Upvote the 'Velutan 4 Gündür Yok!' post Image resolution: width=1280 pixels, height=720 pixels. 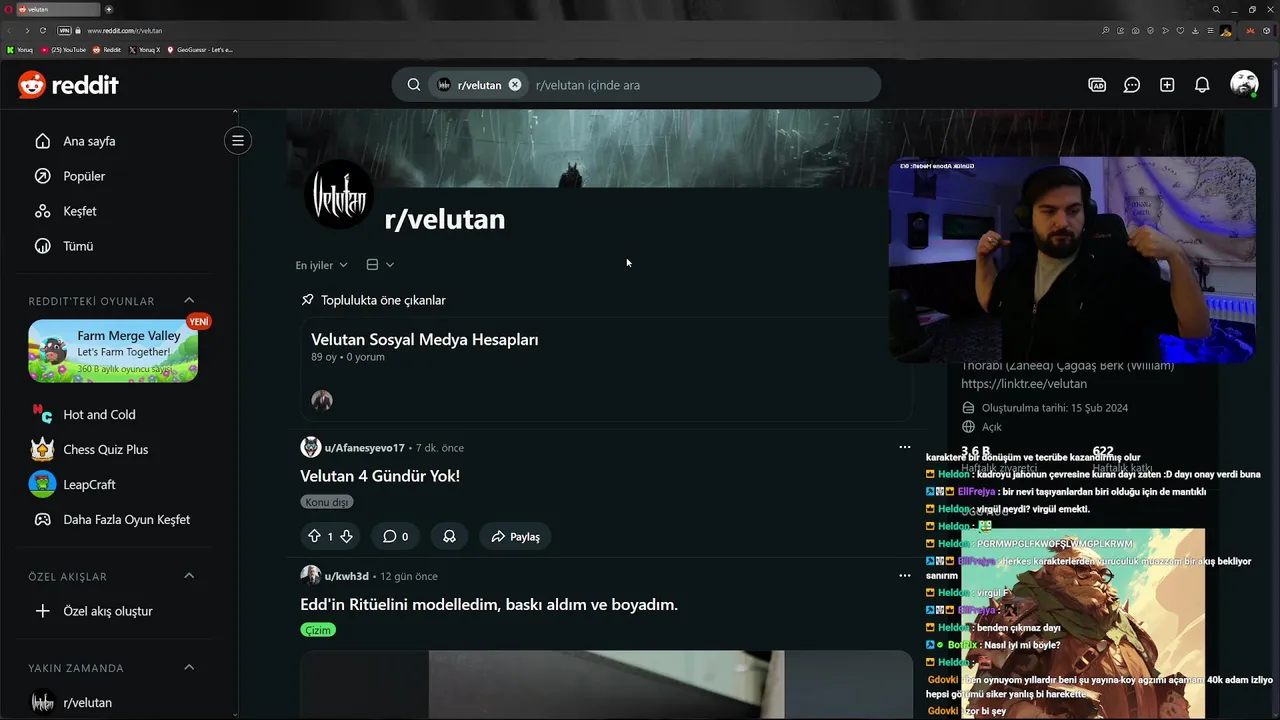(x=314, y=537)
